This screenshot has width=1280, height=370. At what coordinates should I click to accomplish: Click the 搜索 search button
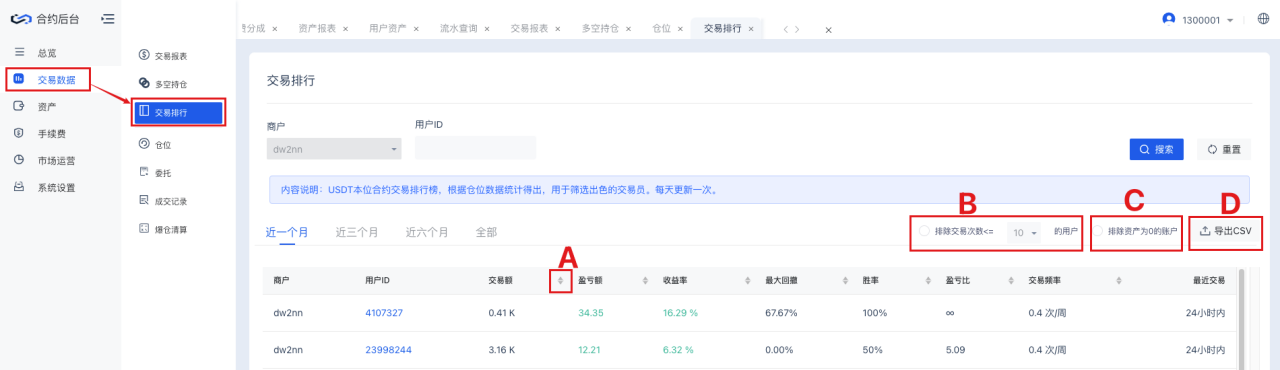(x=1157, y=149)
